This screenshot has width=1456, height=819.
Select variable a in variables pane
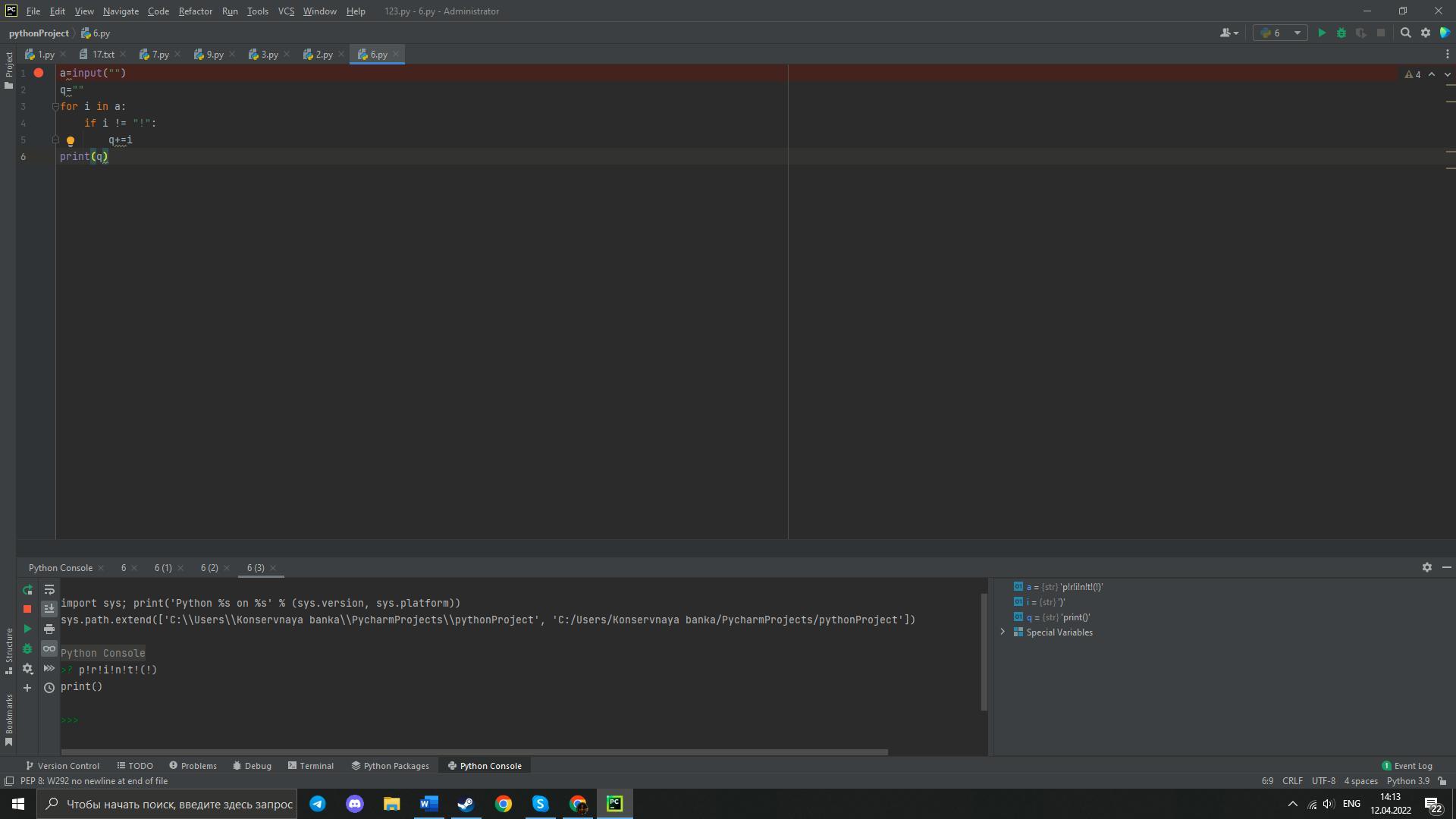[1059, 586]
